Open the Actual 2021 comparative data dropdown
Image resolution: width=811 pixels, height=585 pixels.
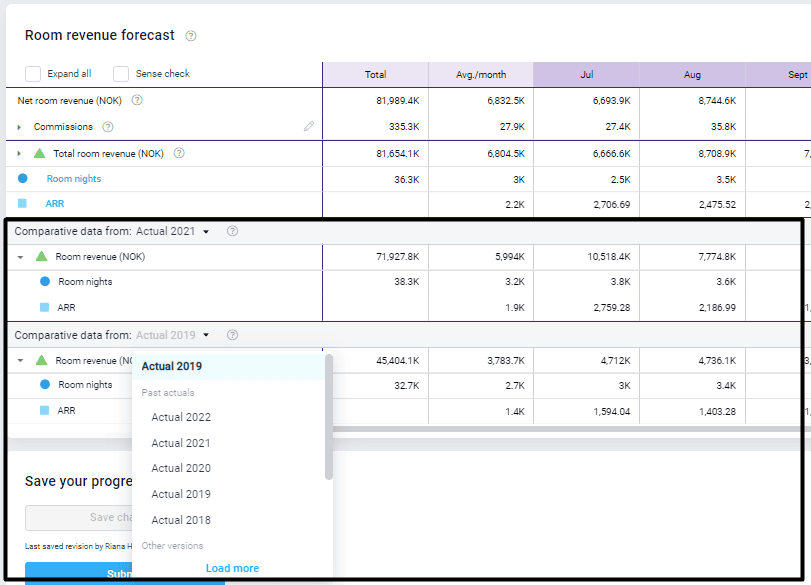173,231
